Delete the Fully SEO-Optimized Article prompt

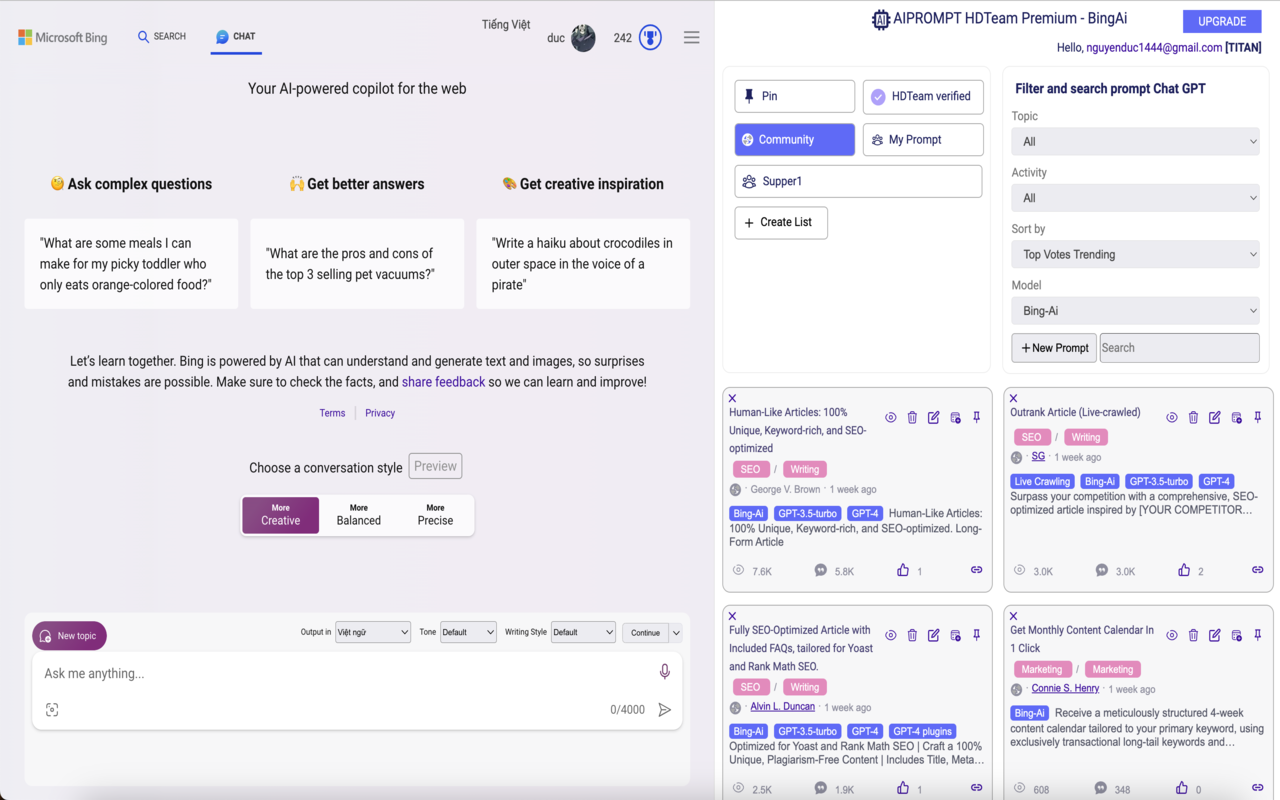[x=912, y=635]
